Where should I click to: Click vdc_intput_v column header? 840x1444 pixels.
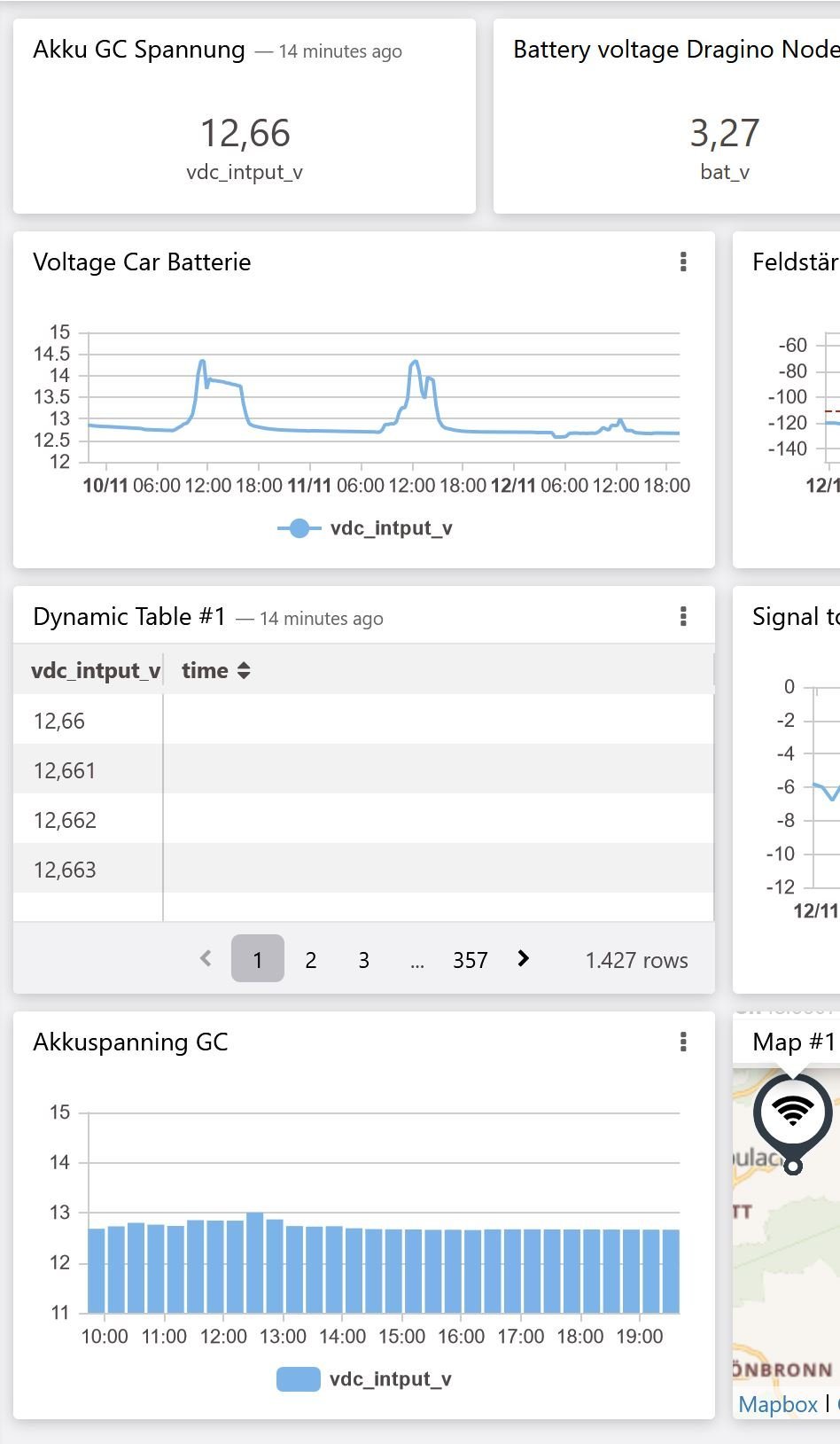coord(95,671)
